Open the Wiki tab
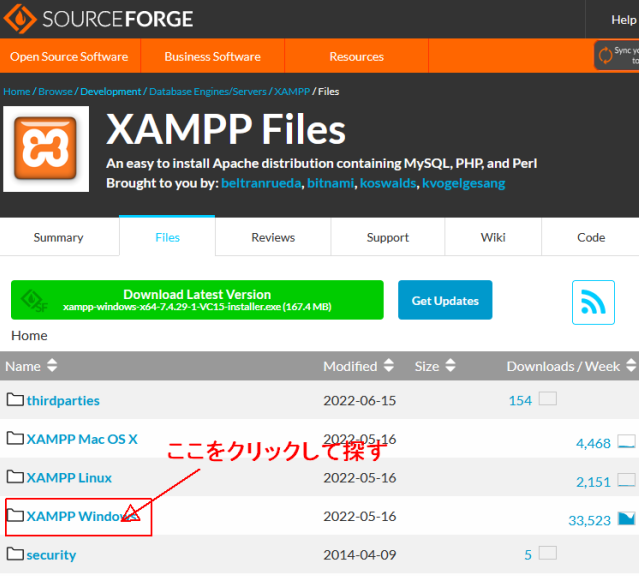Screen dimensions: 639x576 point(493,237)
